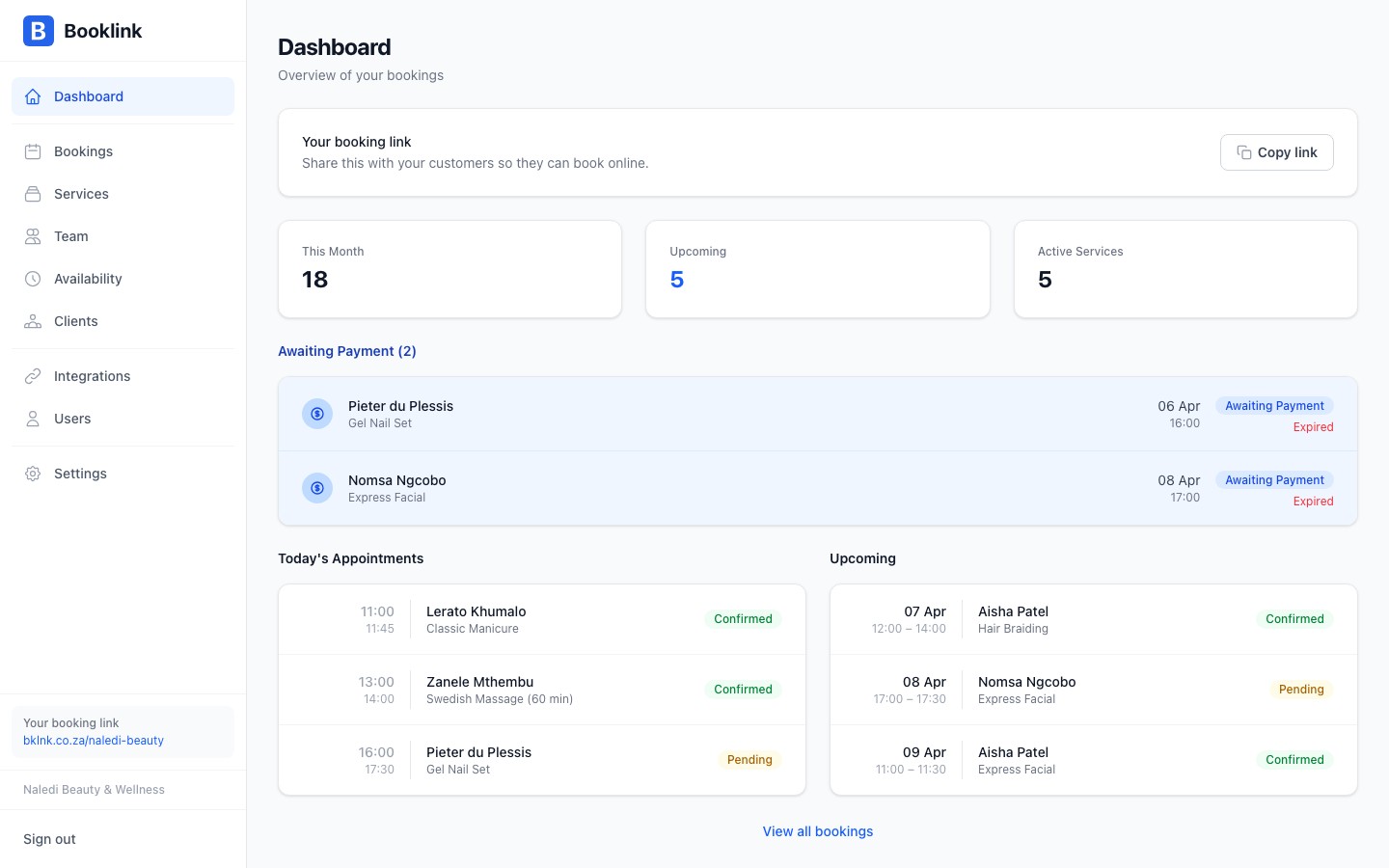Click Sign out at the bottom
This screenshot has width=1389, height=868.
49,839
